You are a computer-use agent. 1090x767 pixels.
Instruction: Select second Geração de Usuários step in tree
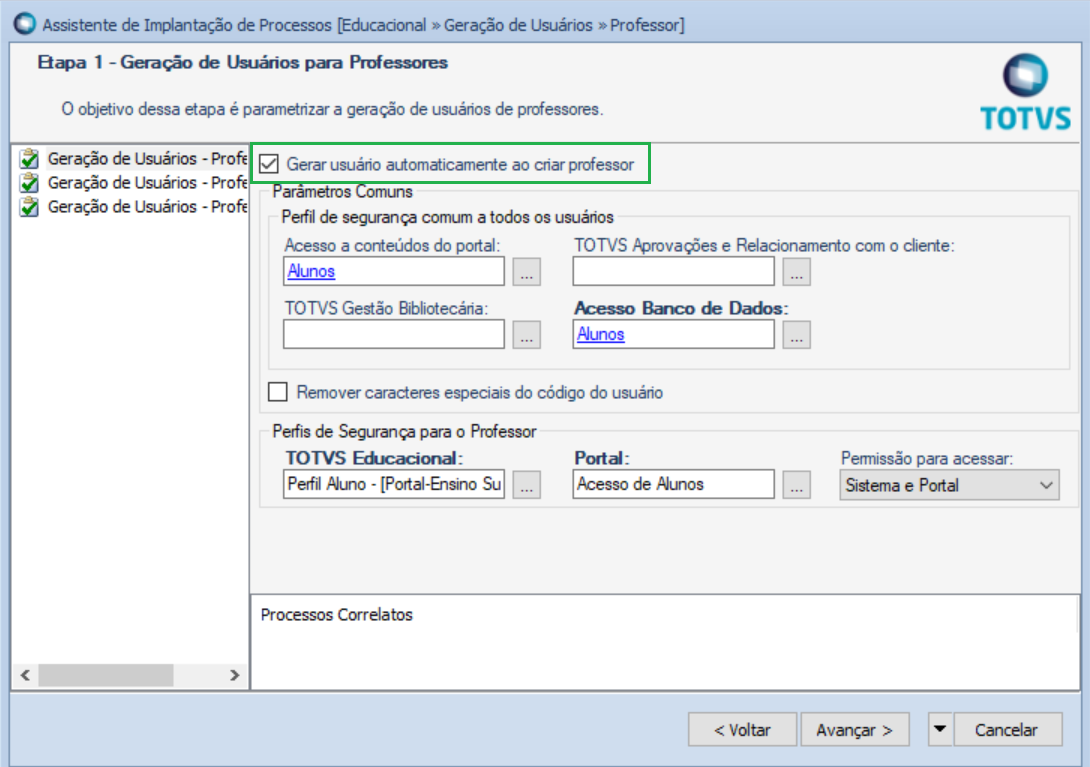tap(147, 183)
